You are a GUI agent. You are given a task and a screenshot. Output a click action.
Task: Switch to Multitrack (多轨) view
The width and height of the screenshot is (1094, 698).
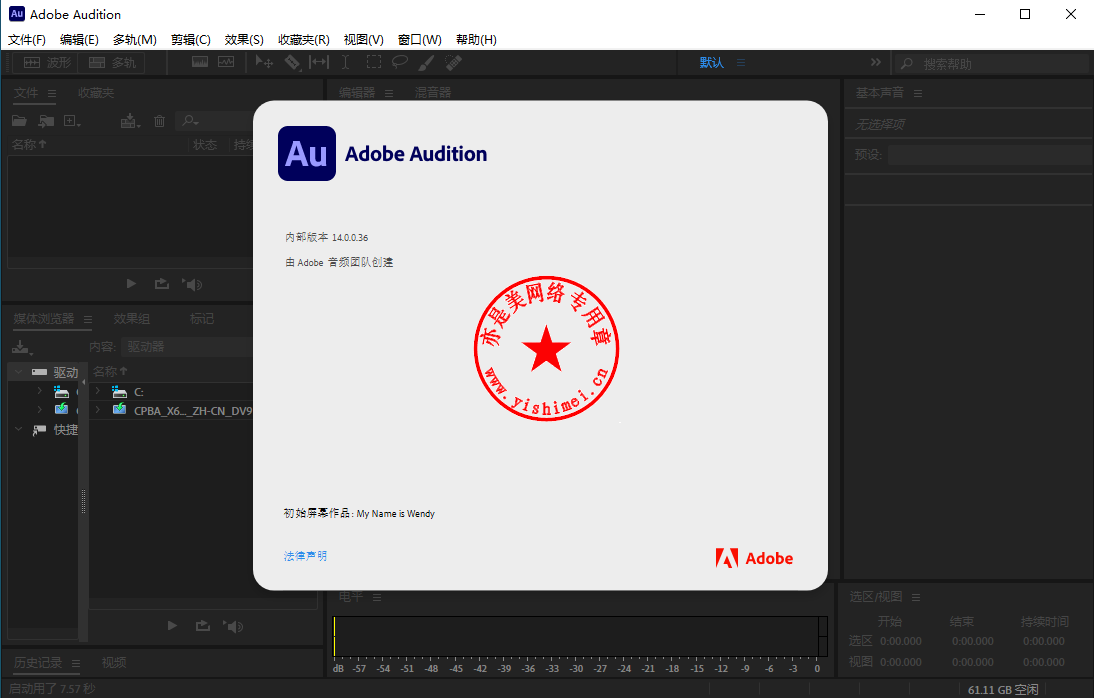click(x=112, y=63)
